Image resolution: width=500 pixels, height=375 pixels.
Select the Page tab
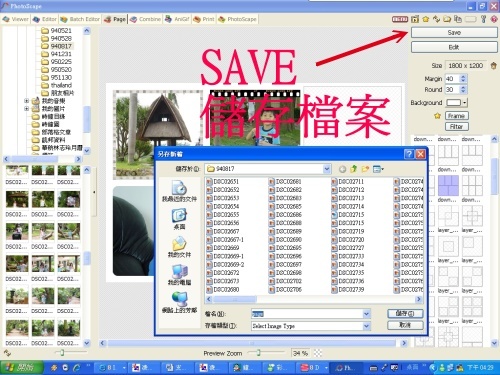click(115, 19)
